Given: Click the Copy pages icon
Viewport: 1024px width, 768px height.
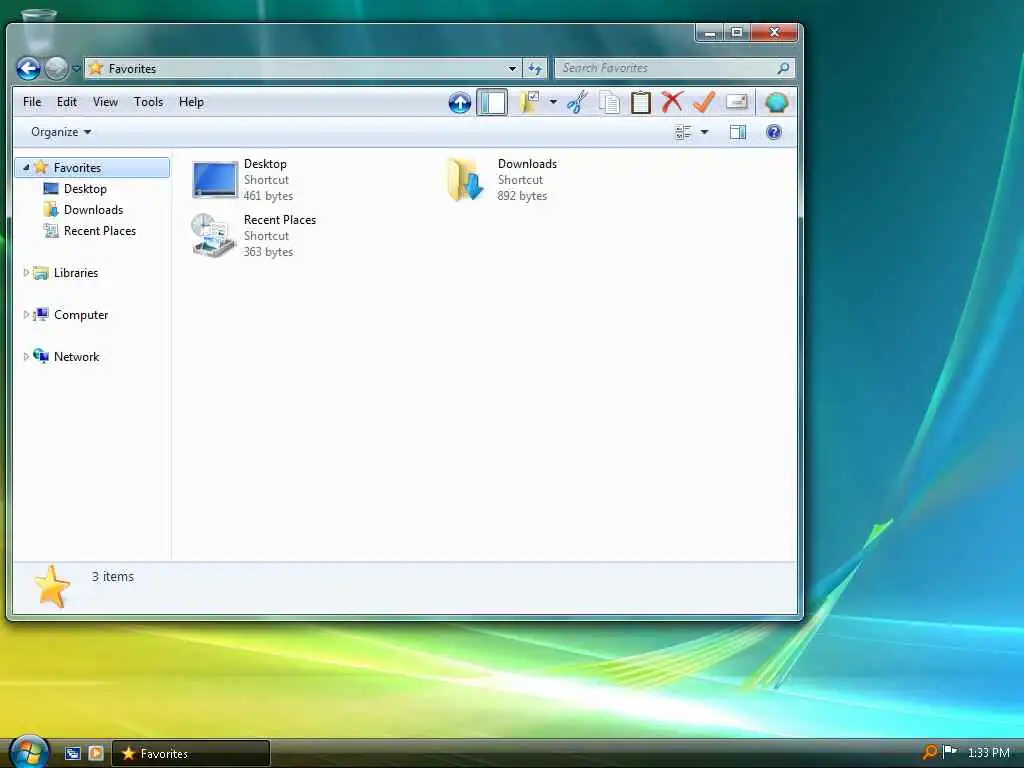Looking at the screenshot, I should pyautogui.click(x=609, y=103).
